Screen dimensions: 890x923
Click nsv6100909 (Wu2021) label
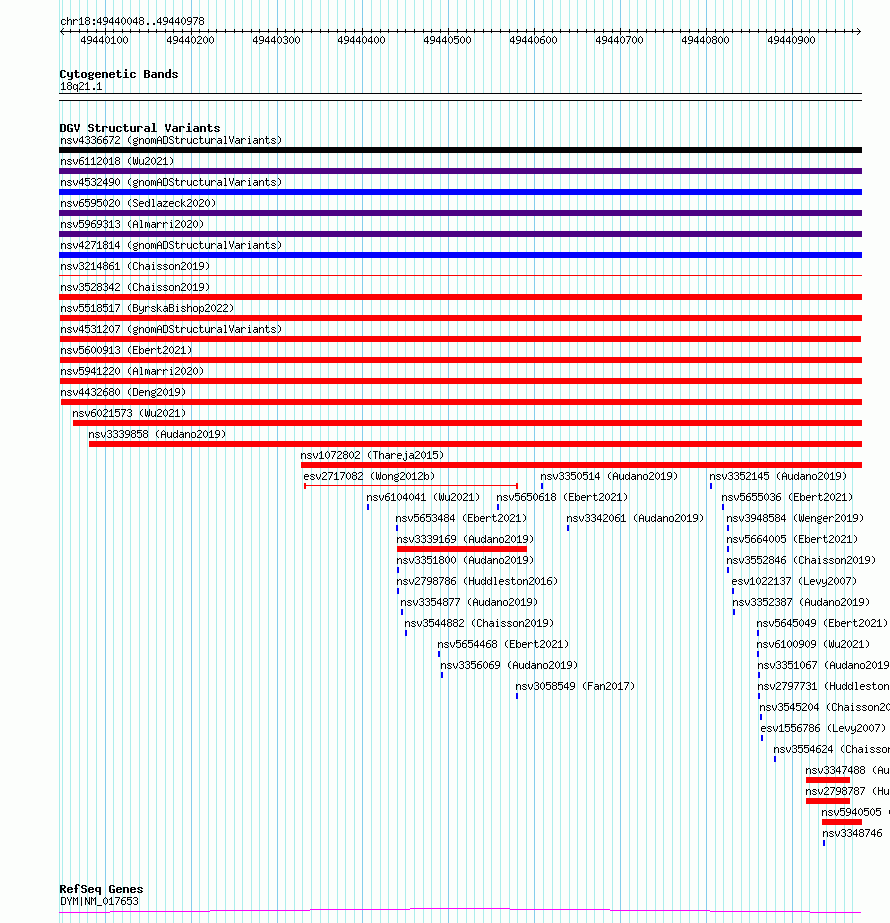point(813,644)
